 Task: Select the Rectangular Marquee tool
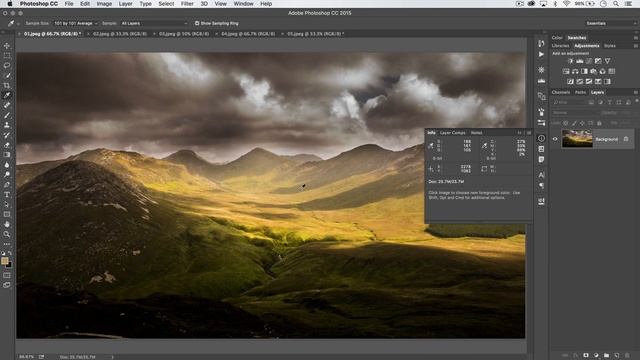[7, 56]
